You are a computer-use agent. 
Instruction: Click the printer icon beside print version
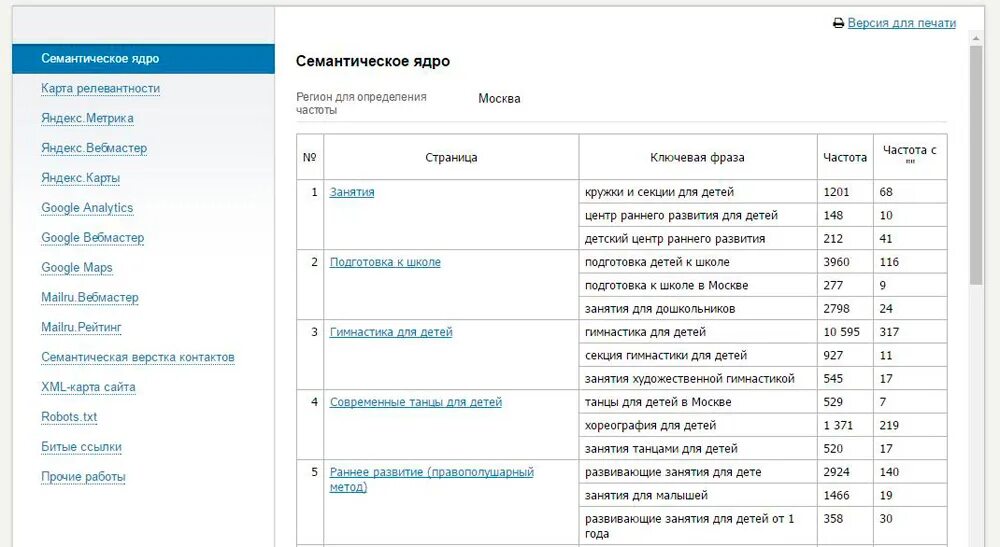coord(838,24)
